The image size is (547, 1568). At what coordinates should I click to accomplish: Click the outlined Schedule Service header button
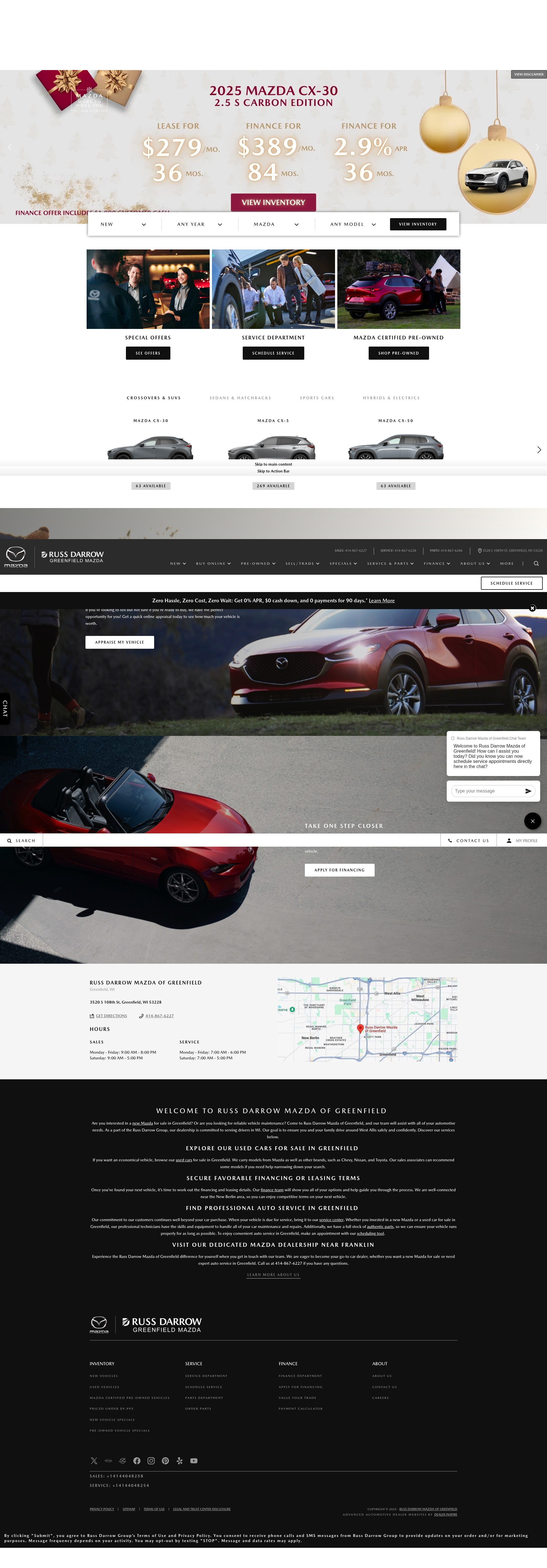tap(512, 583)
